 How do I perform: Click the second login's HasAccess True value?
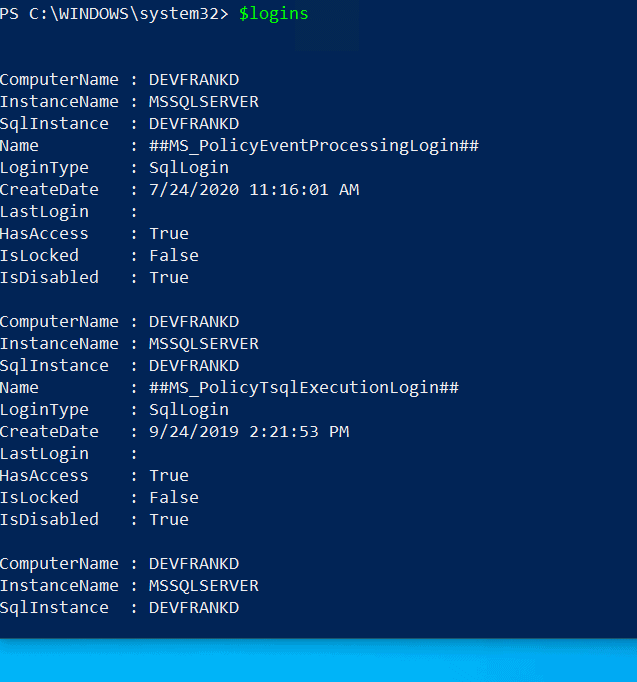click(x=168, y=476)
